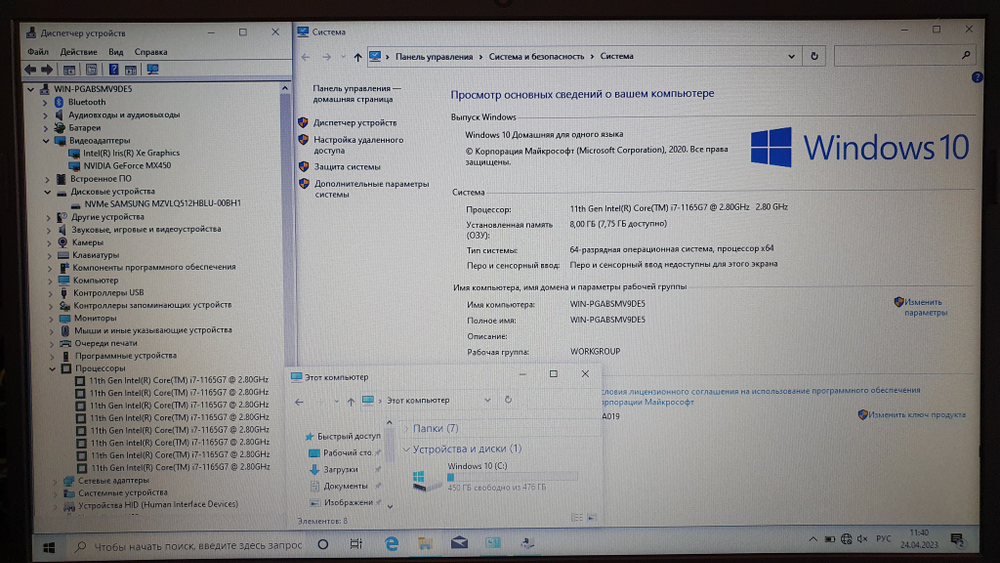Open Документы in quick access
The image size is (1000, 563).
pos(345,486)
